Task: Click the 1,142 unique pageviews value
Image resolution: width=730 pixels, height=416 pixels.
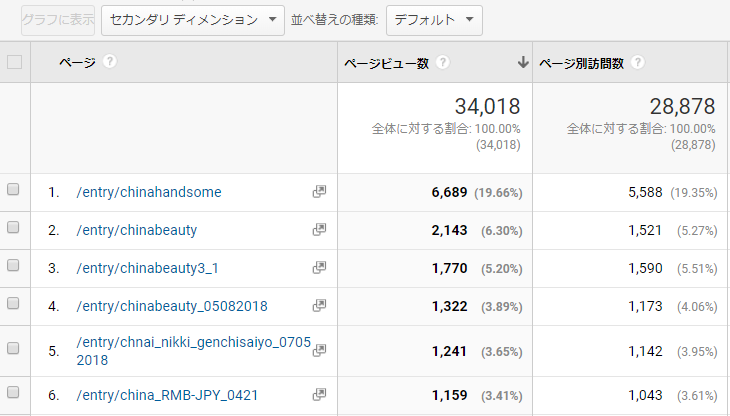Action: tap(645, 351)
